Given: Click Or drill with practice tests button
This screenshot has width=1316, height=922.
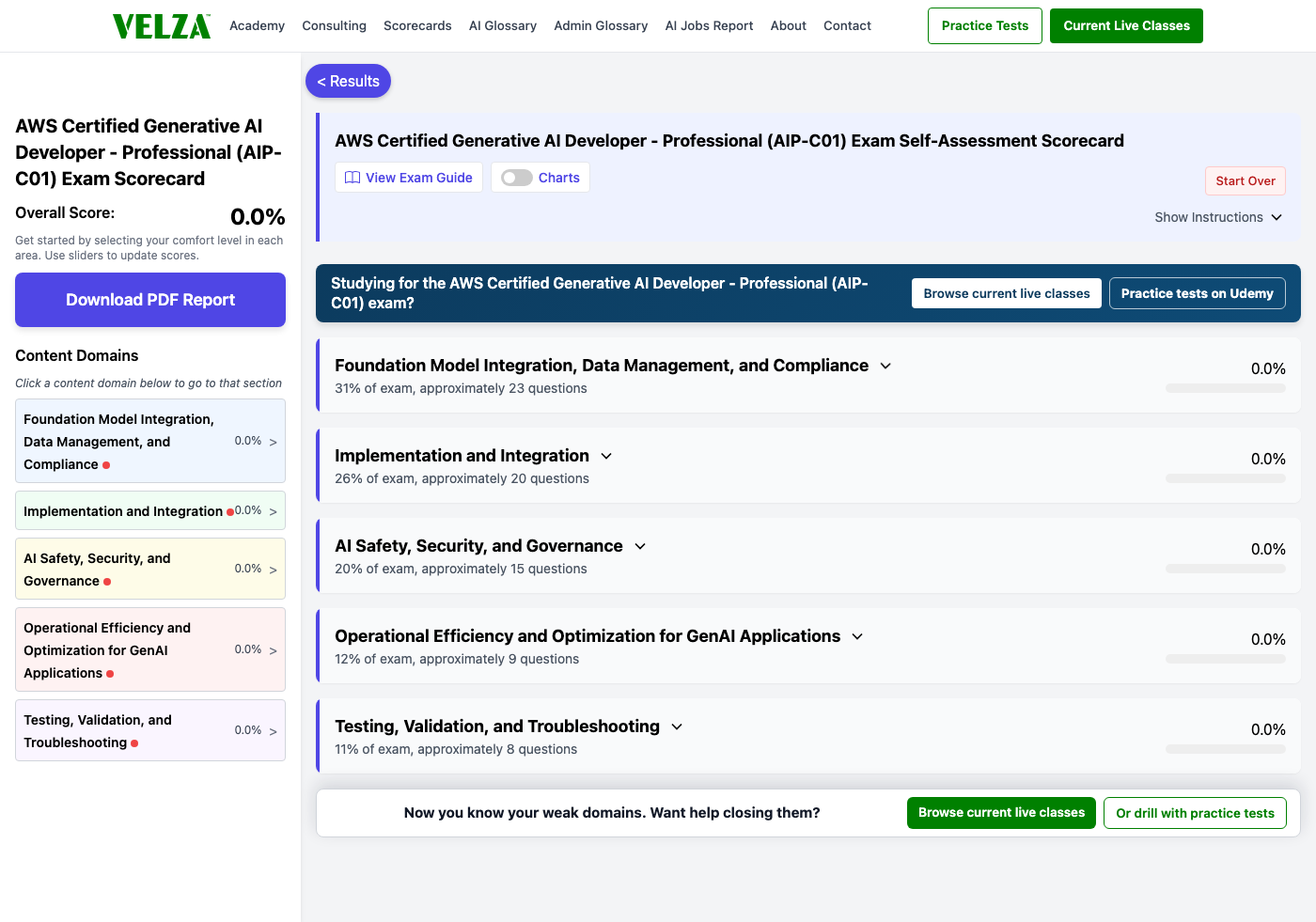Looking at the screenshot, I should point(1195,813).
